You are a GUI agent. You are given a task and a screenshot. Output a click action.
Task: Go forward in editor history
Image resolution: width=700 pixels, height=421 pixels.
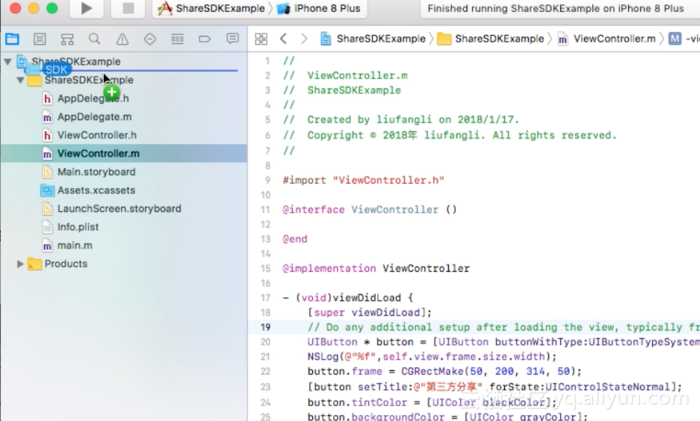click(304, 39)
